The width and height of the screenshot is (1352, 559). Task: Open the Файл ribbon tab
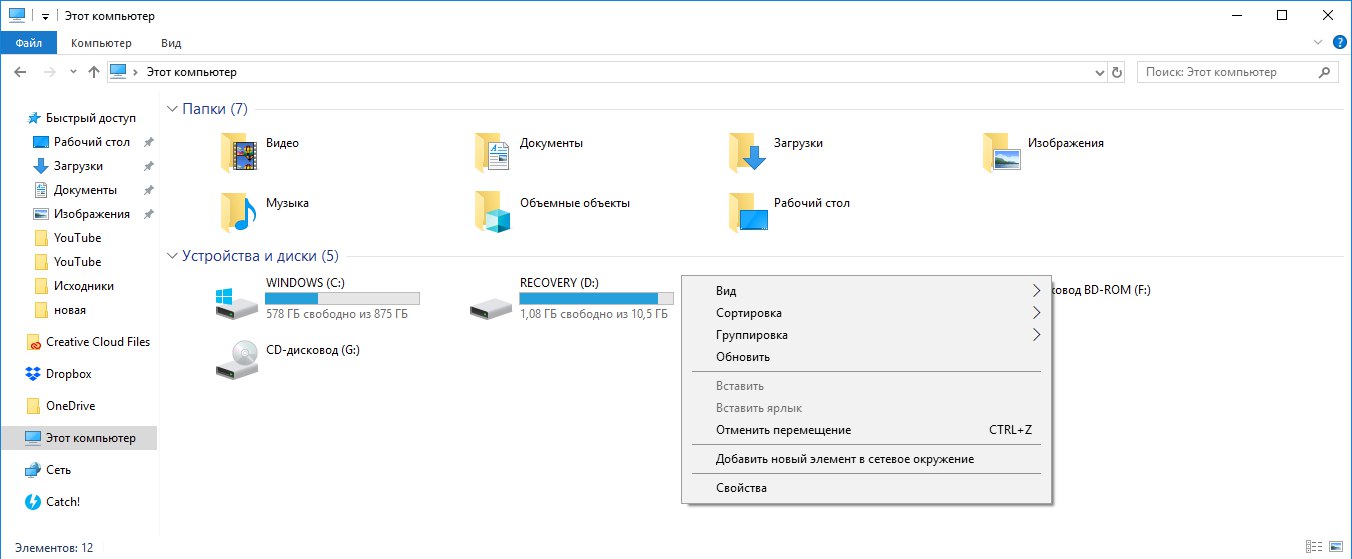(x=28, y=43)
